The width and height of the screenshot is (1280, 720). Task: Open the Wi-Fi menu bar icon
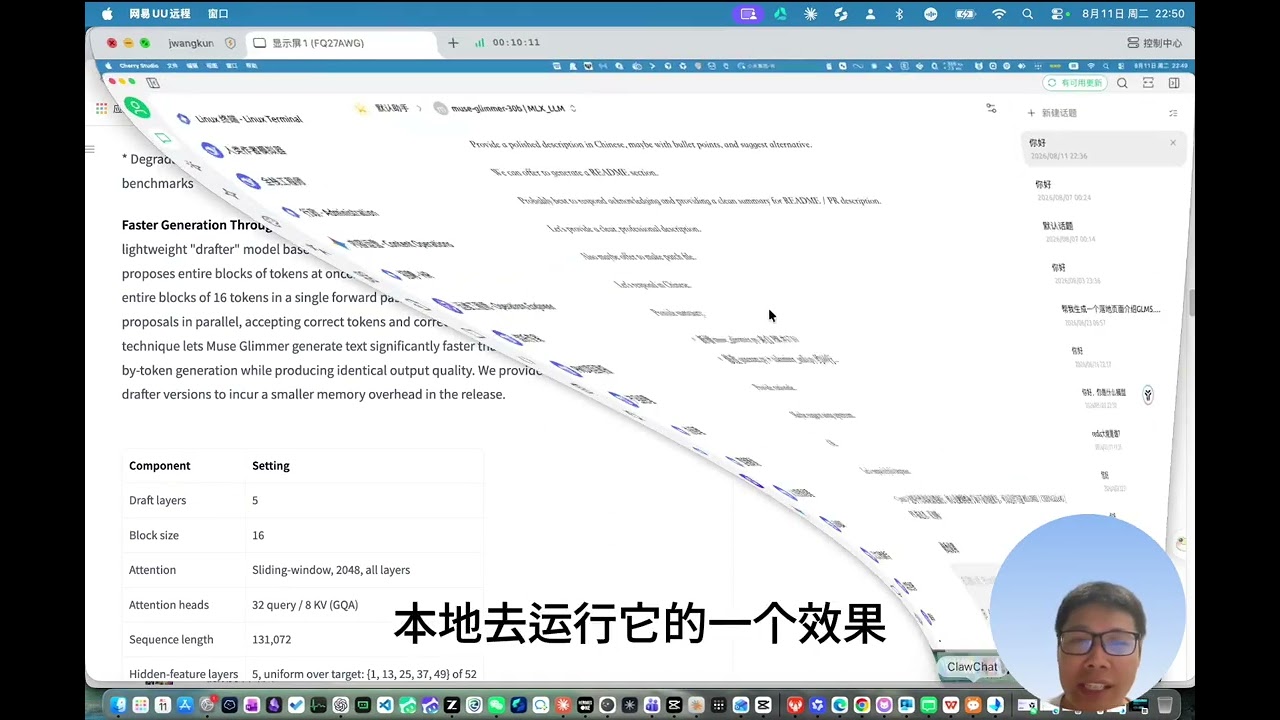(x=998, y=14)
